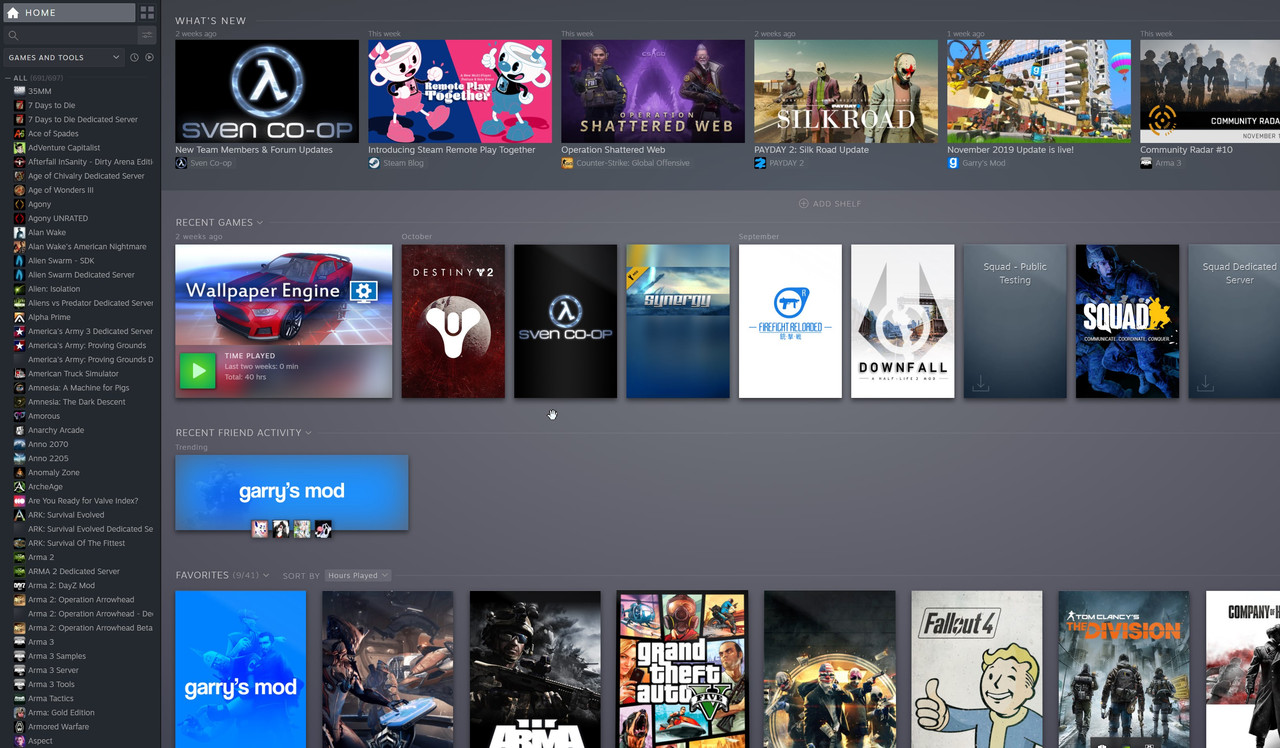This screenshot has width=1280, height=748.
Task: Open advanced filter options icon
Action: [147, 35]
